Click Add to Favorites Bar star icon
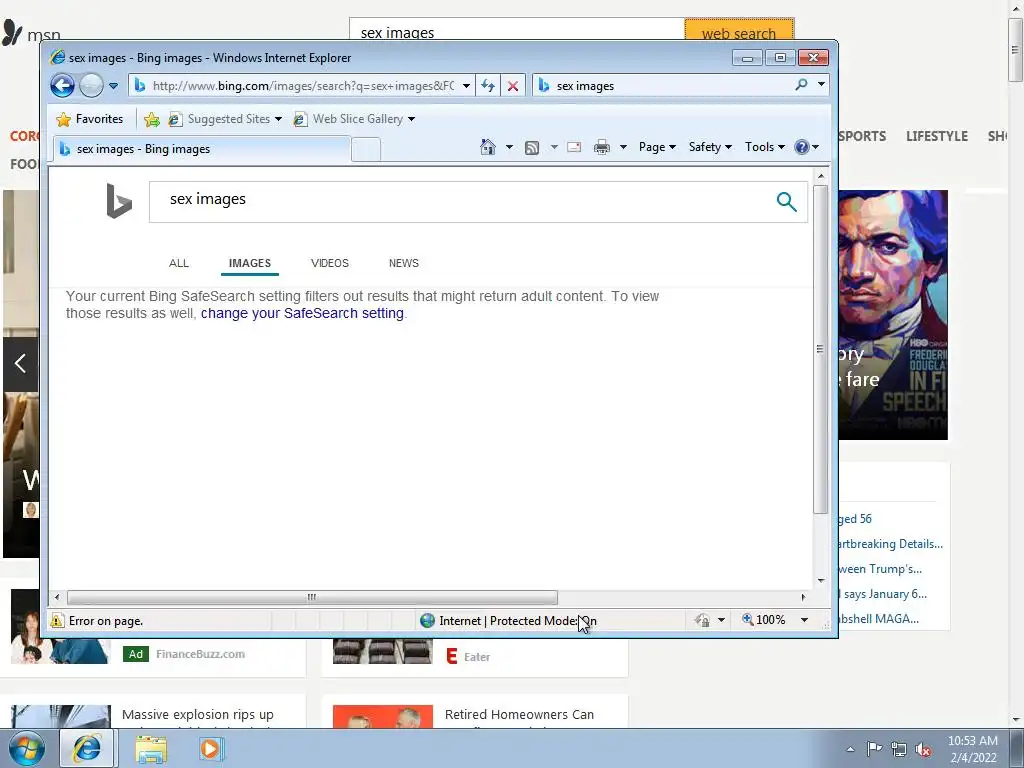Screen dimensions: 1024x768 tap(152, 119)
